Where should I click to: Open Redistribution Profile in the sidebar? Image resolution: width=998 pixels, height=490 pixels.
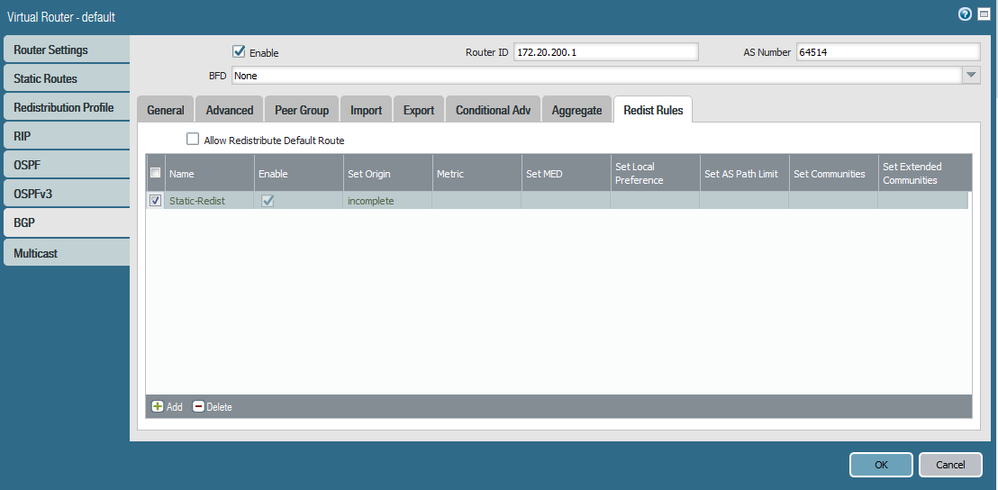(67, 108)
